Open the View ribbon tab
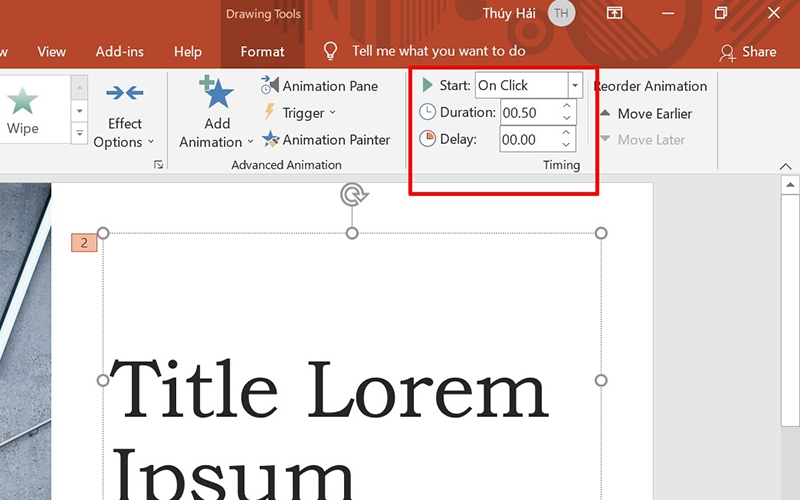Viewport: 800px width, 500px height. 52,52
